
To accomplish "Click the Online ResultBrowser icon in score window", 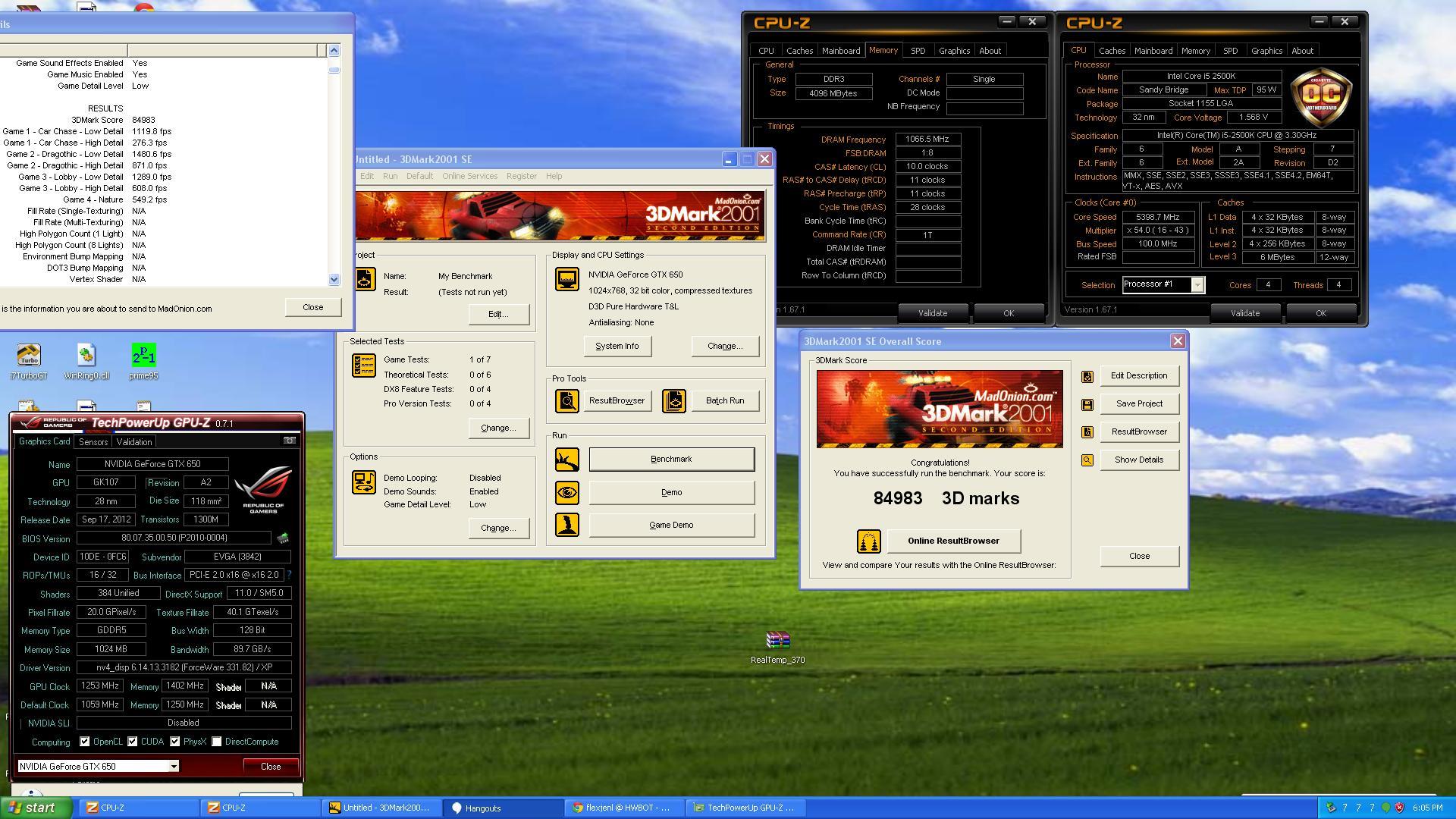I will [x=869, y=541].
